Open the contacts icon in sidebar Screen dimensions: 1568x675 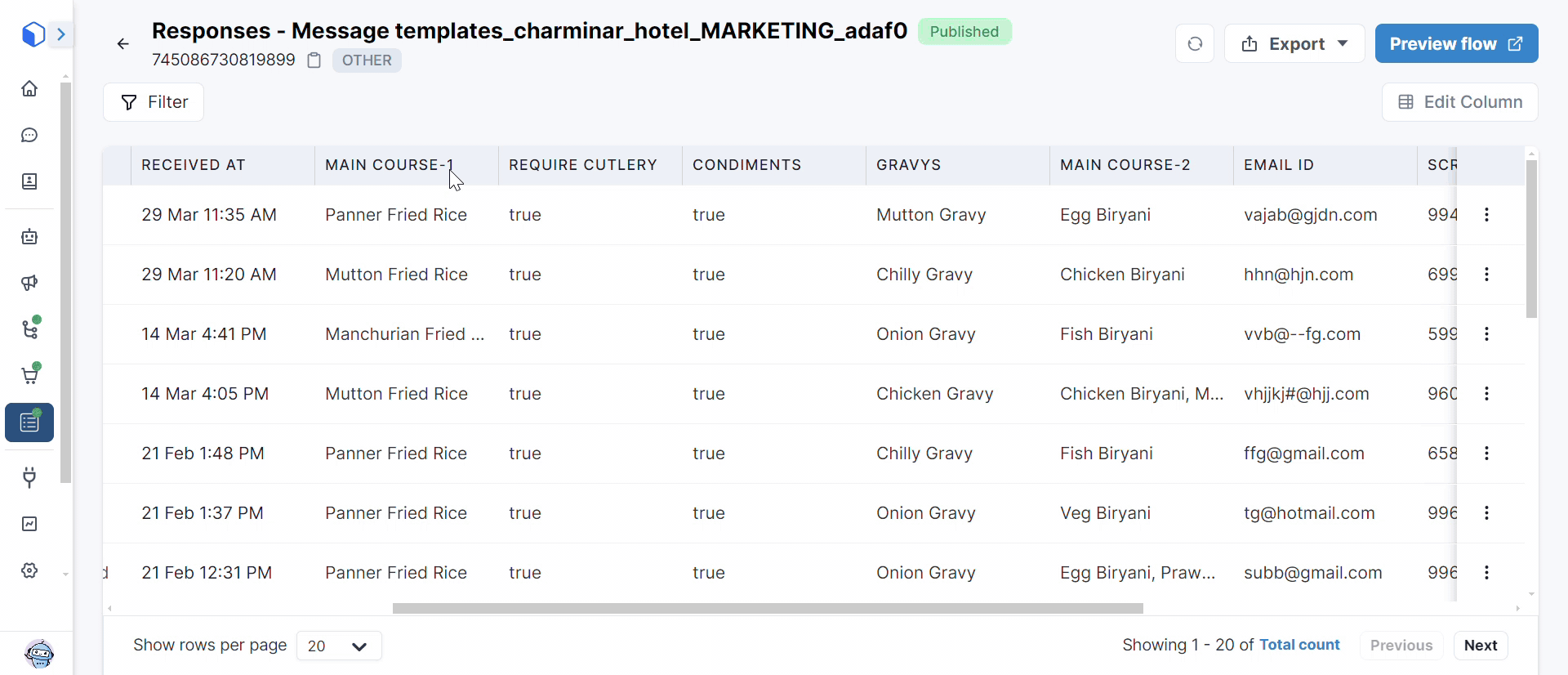point(29,181)
